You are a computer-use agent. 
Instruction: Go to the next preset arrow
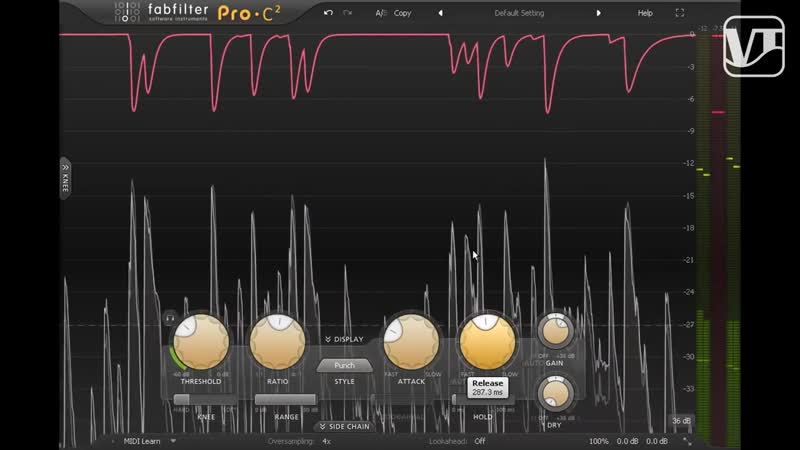(x=599, y=13)
